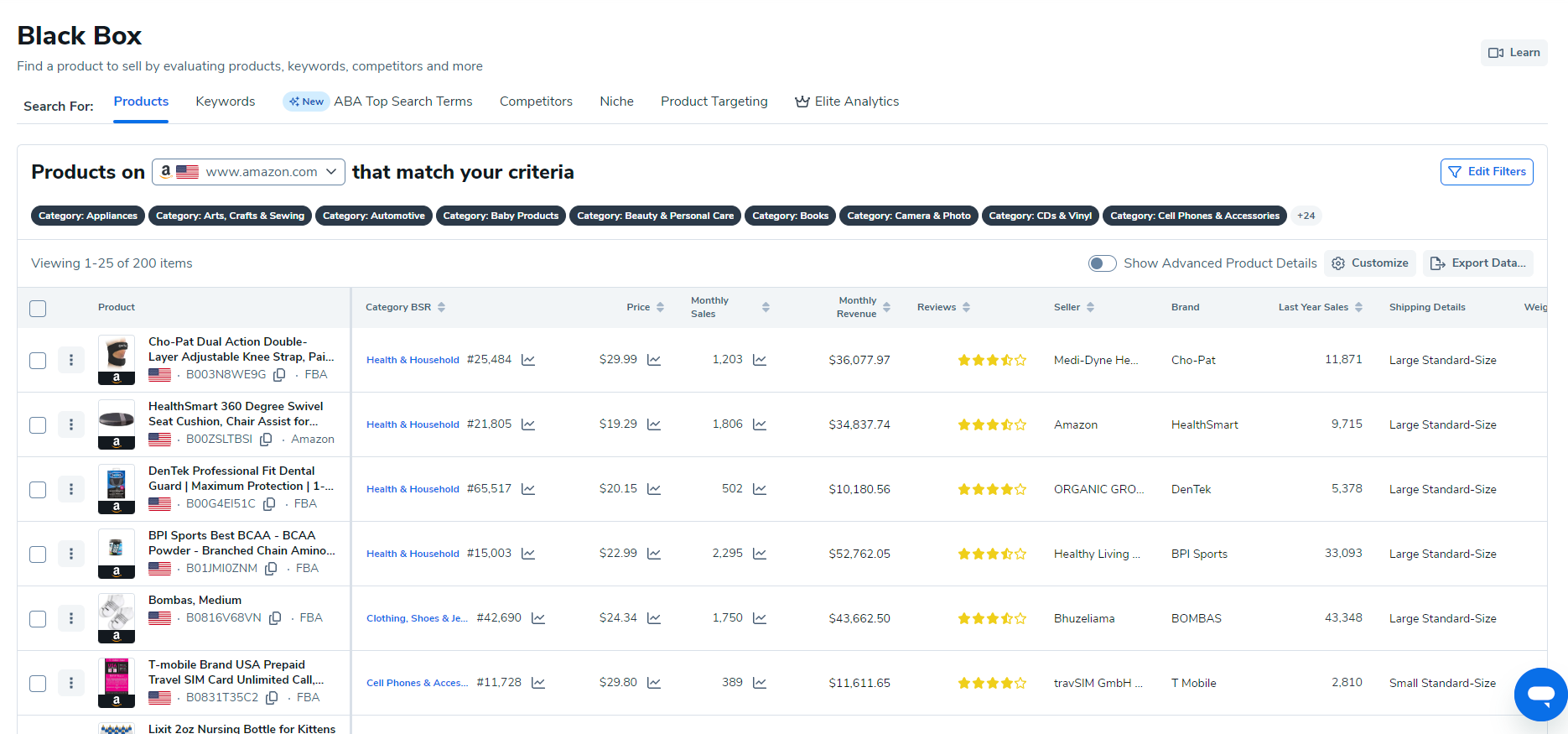Click the Category: Camera & Photo filter chip

[909, 216]
